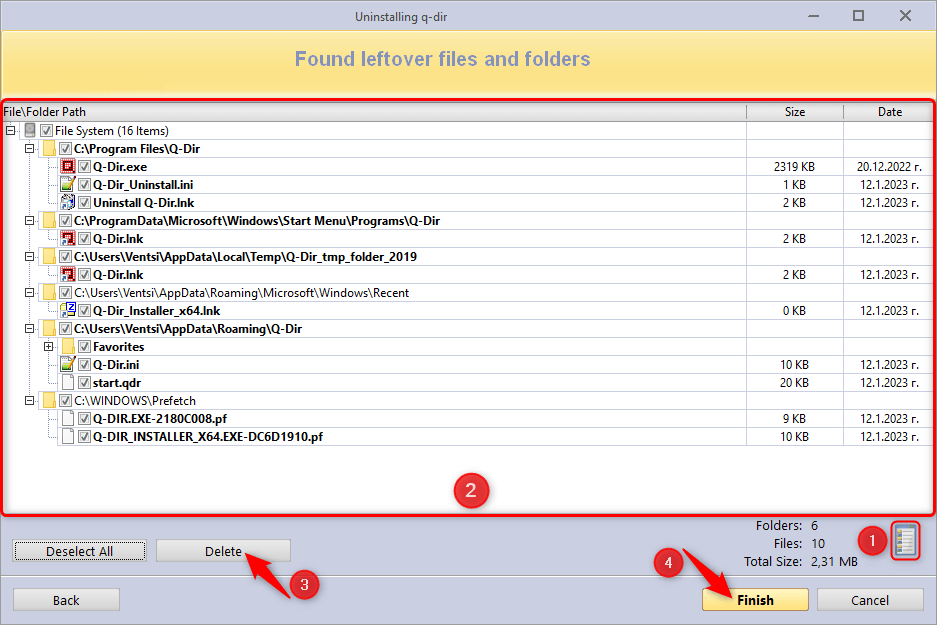Click the Q-Dir.exe application icon
The height and width of the screenshot is (625, 937).
pos(68,167)
